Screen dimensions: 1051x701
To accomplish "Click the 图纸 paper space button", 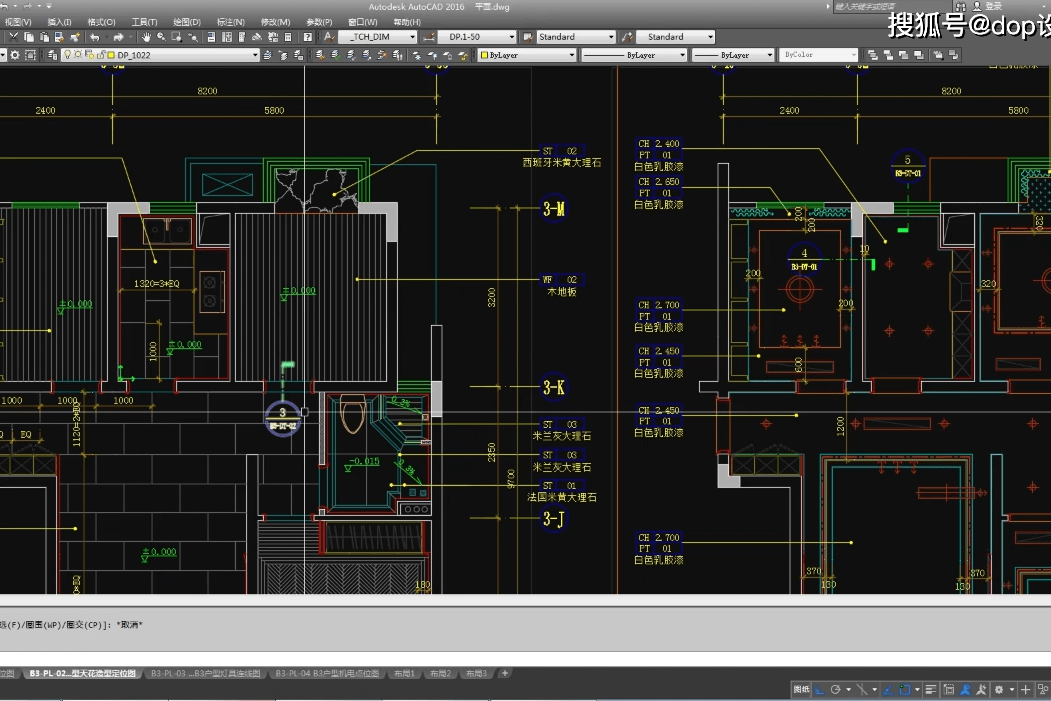I will tap(801, 690).
